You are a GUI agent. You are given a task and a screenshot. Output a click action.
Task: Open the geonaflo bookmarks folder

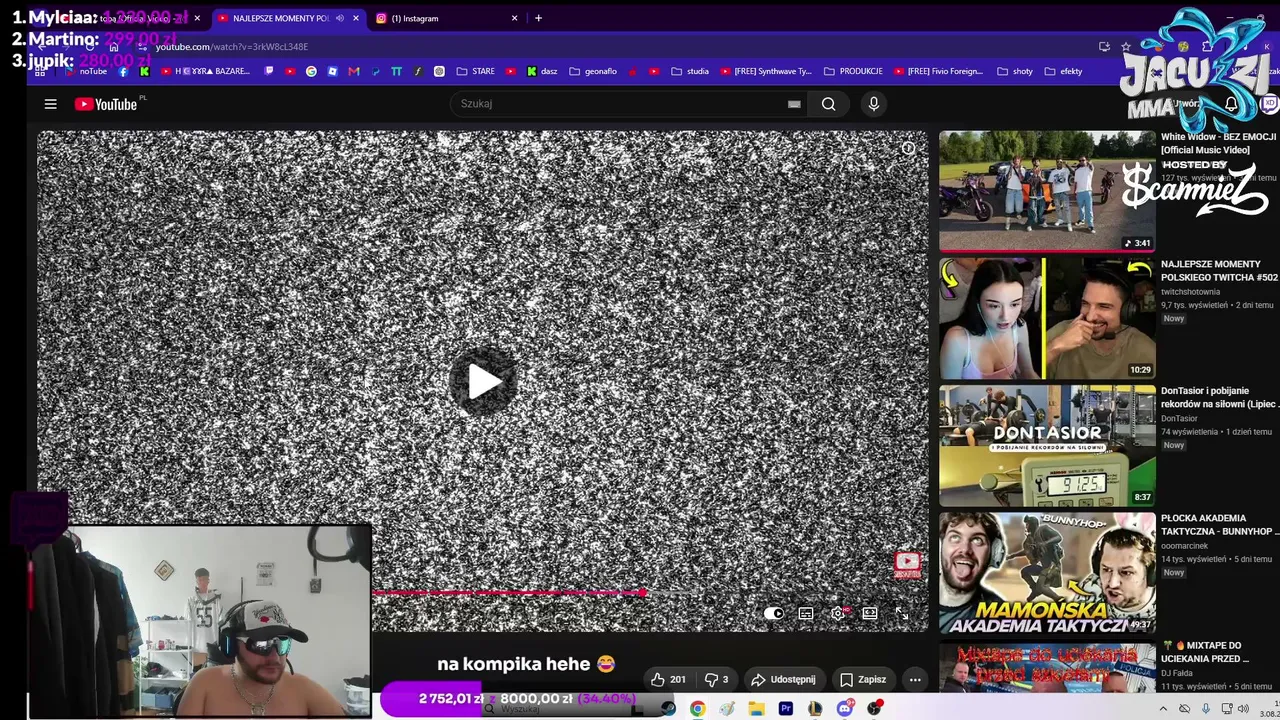click(x=593, y=71)
